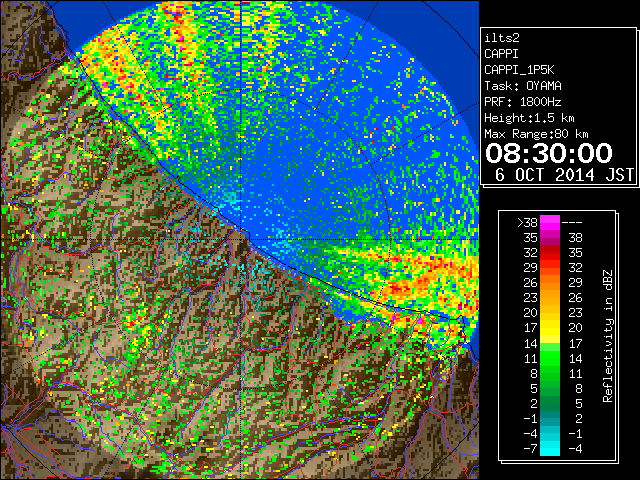Click the 'Height:1.5 km' line

529,118
